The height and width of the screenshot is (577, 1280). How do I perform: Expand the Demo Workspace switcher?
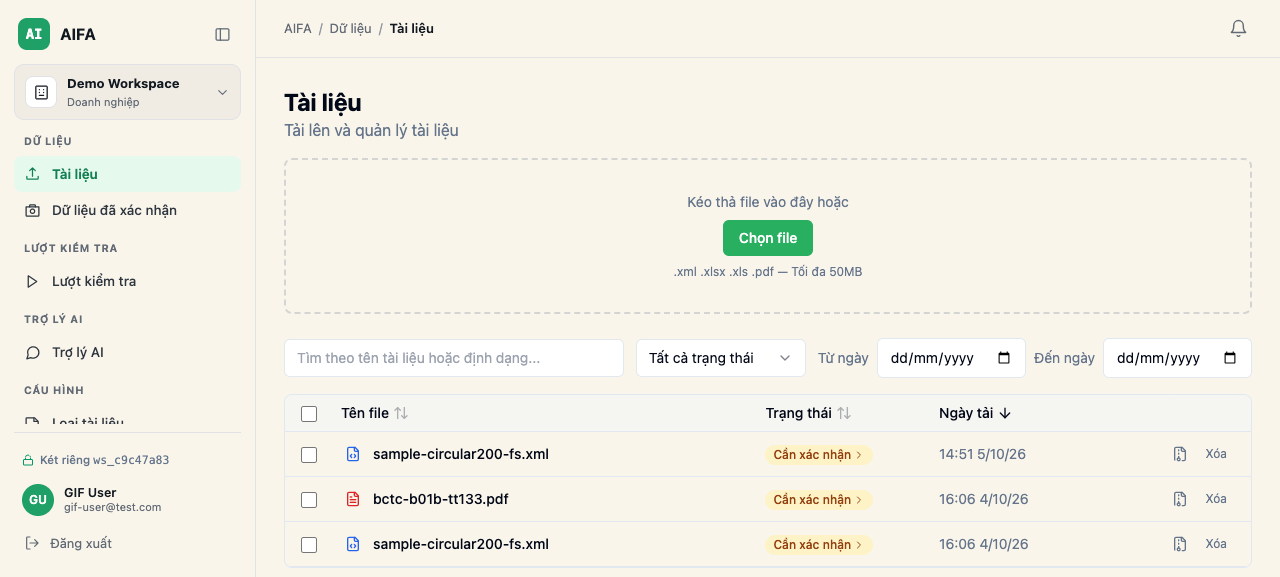pyautogui.click(x=127, y=92)
